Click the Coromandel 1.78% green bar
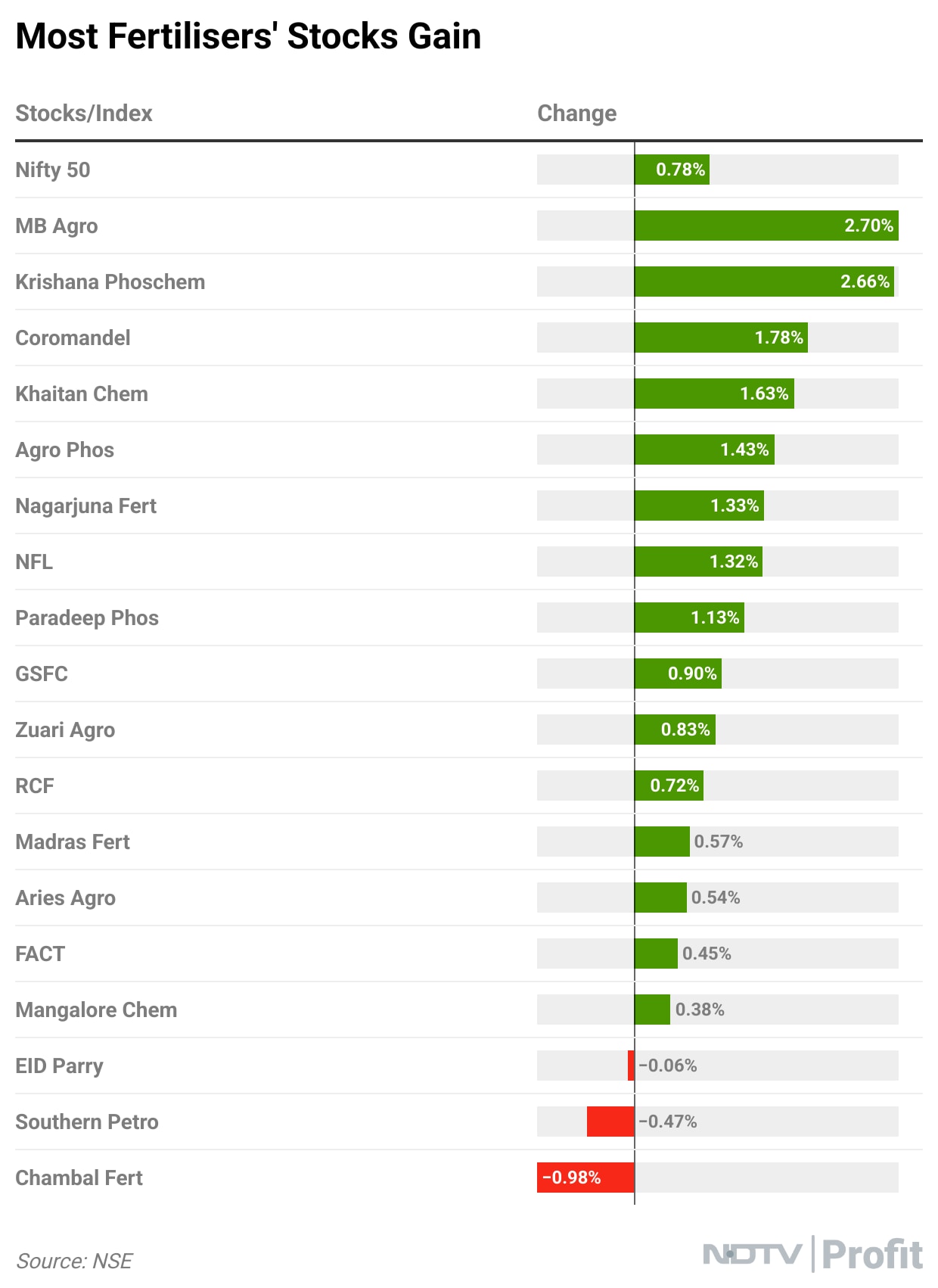This screenshot has height=1288, width=938. coord(720,338)
